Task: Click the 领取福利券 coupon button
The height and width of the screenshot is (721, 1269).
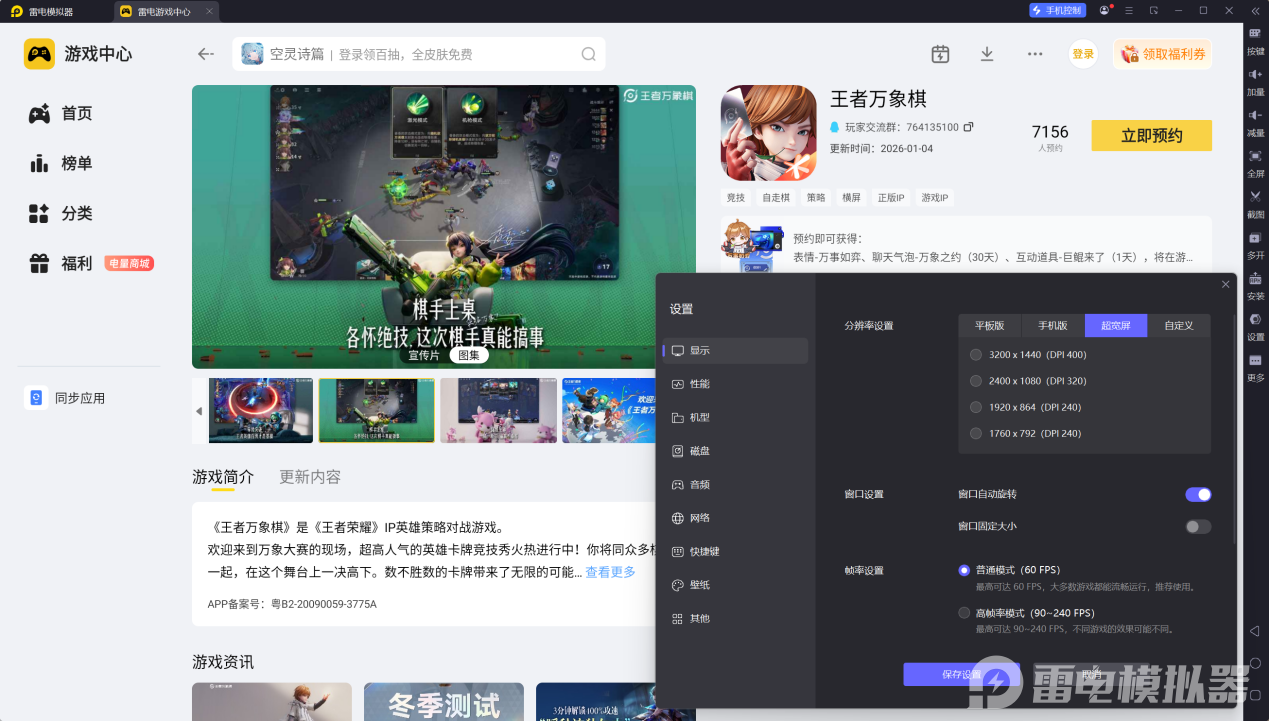Action: pos(1162,54)
